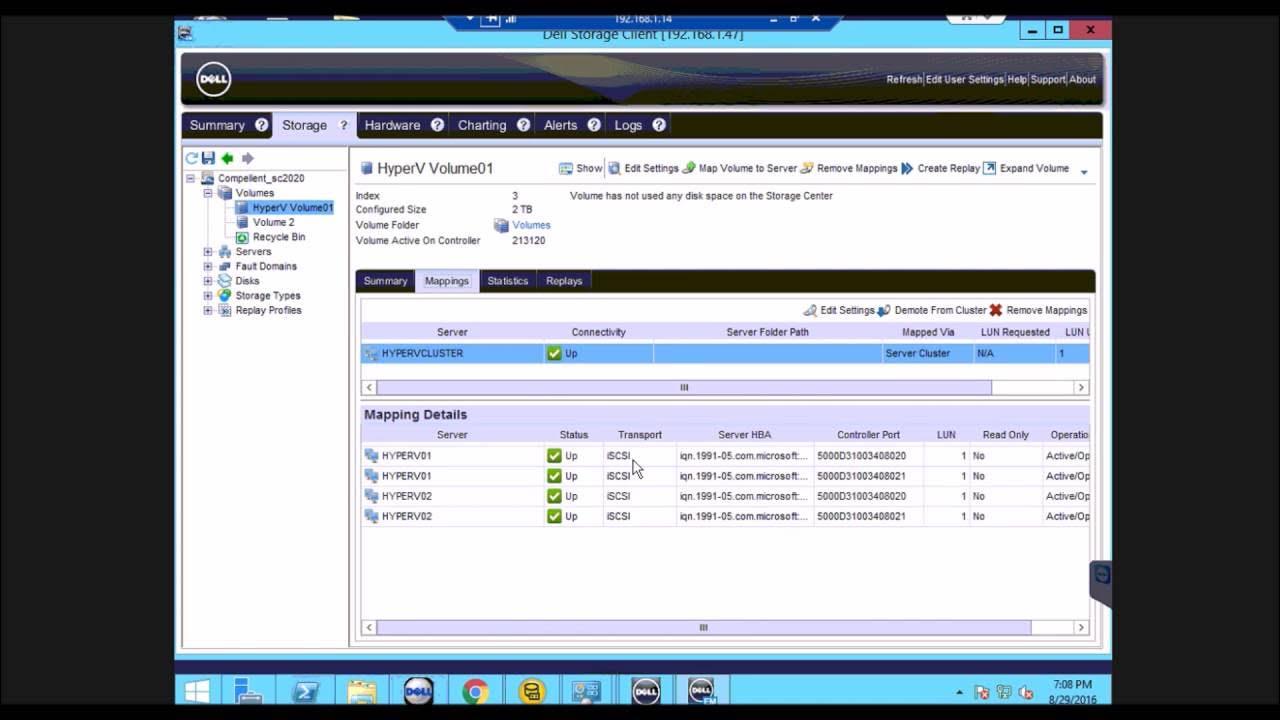The image size is (1280, 720).
Task: Click the mappings table horizontal scrollbar thumb
Action: click(684, 387)
